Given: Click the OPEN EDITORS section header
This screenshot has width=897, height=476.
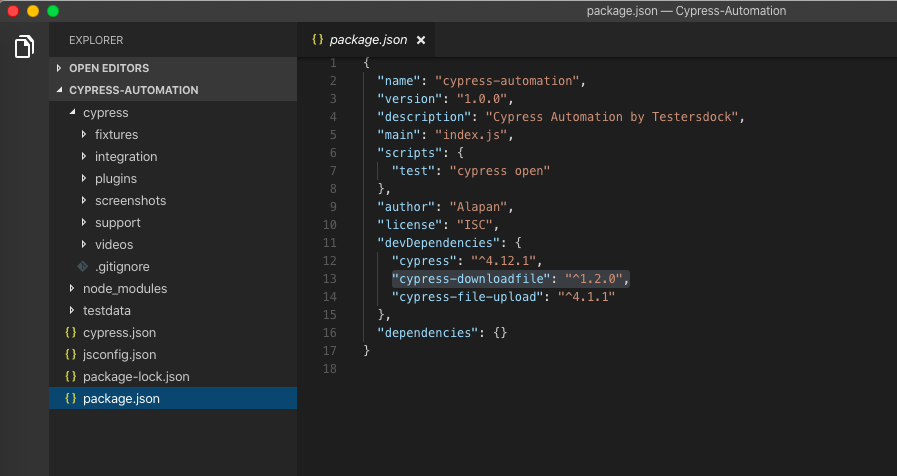Looking at the screenshot, I should tap(173, 68).
